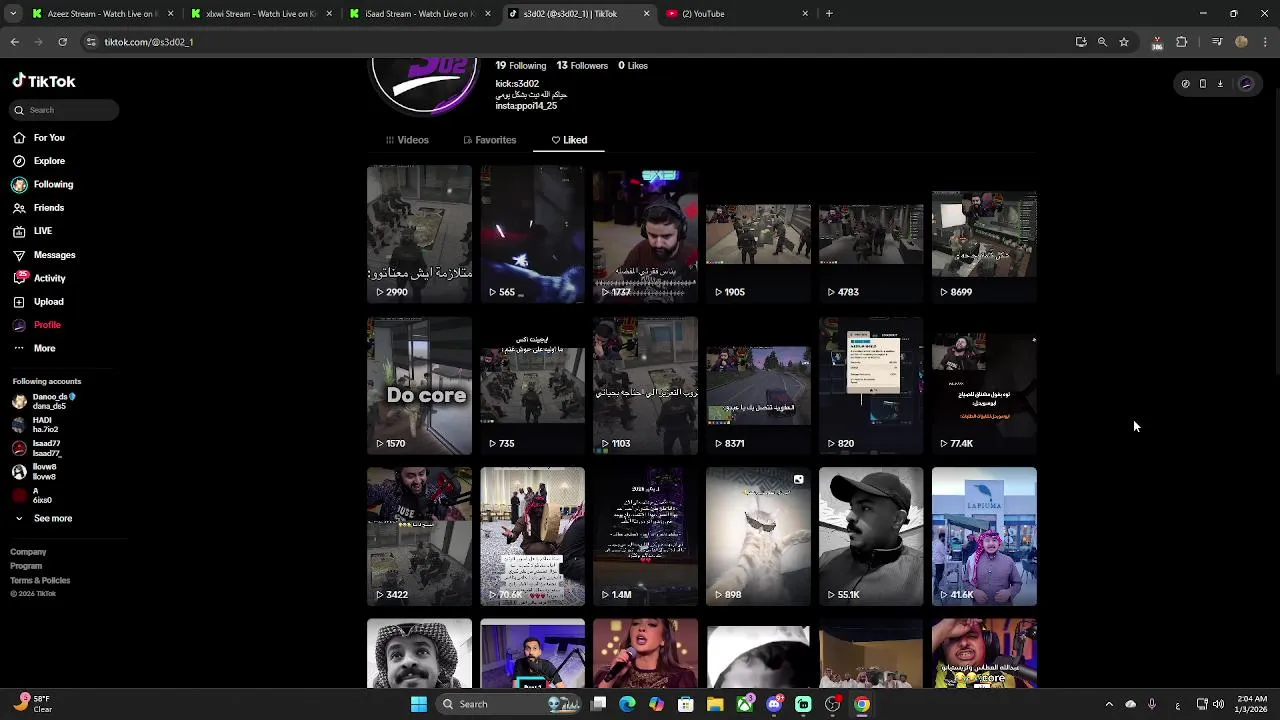Click the TikTok logo
The height and width of the screenshot is (720, 1280).
click(x=44, y=81)
